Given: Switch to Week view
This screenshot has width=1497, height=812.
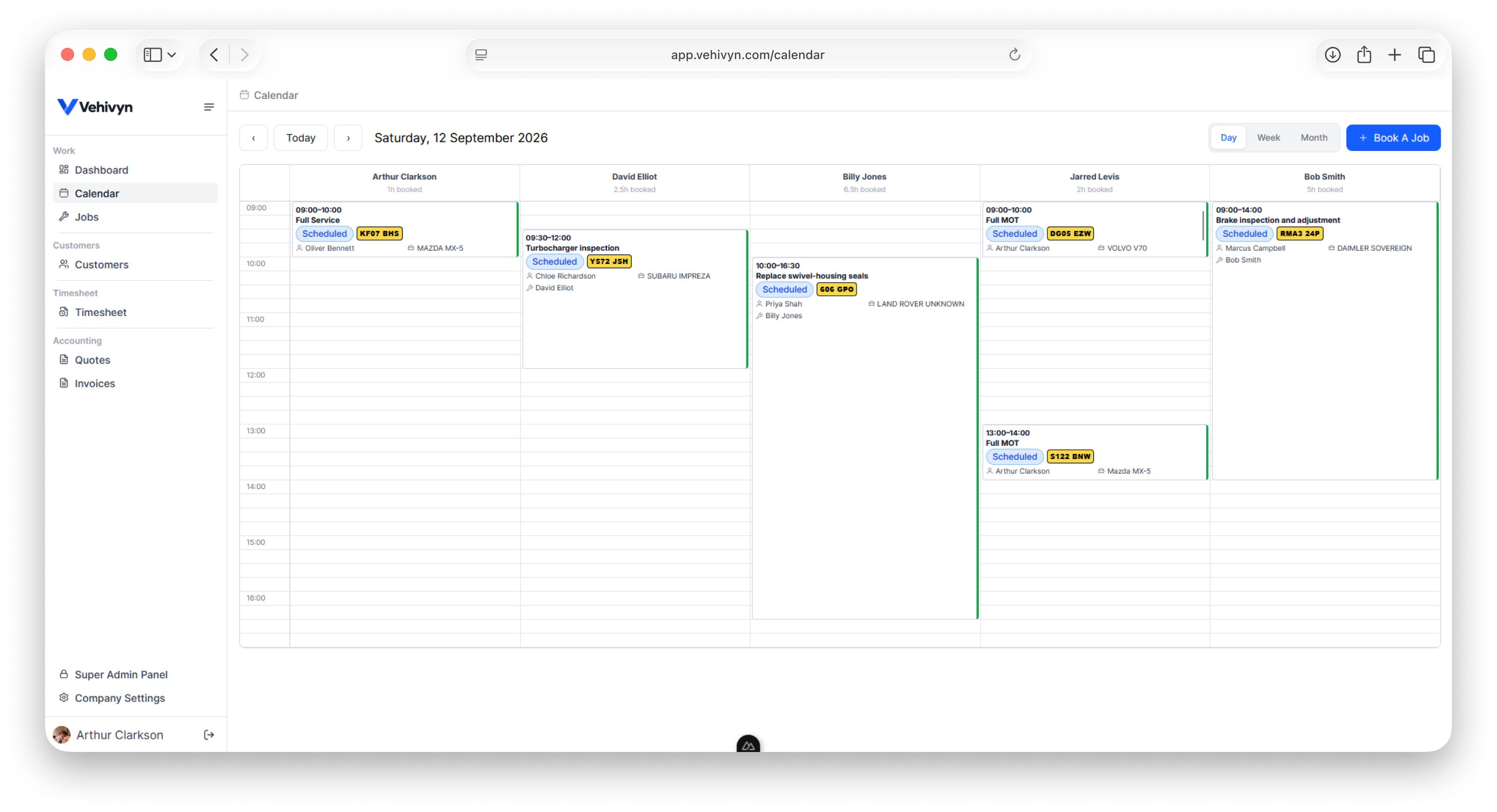Looking at the screenshot, I should tap(1268, 138).
